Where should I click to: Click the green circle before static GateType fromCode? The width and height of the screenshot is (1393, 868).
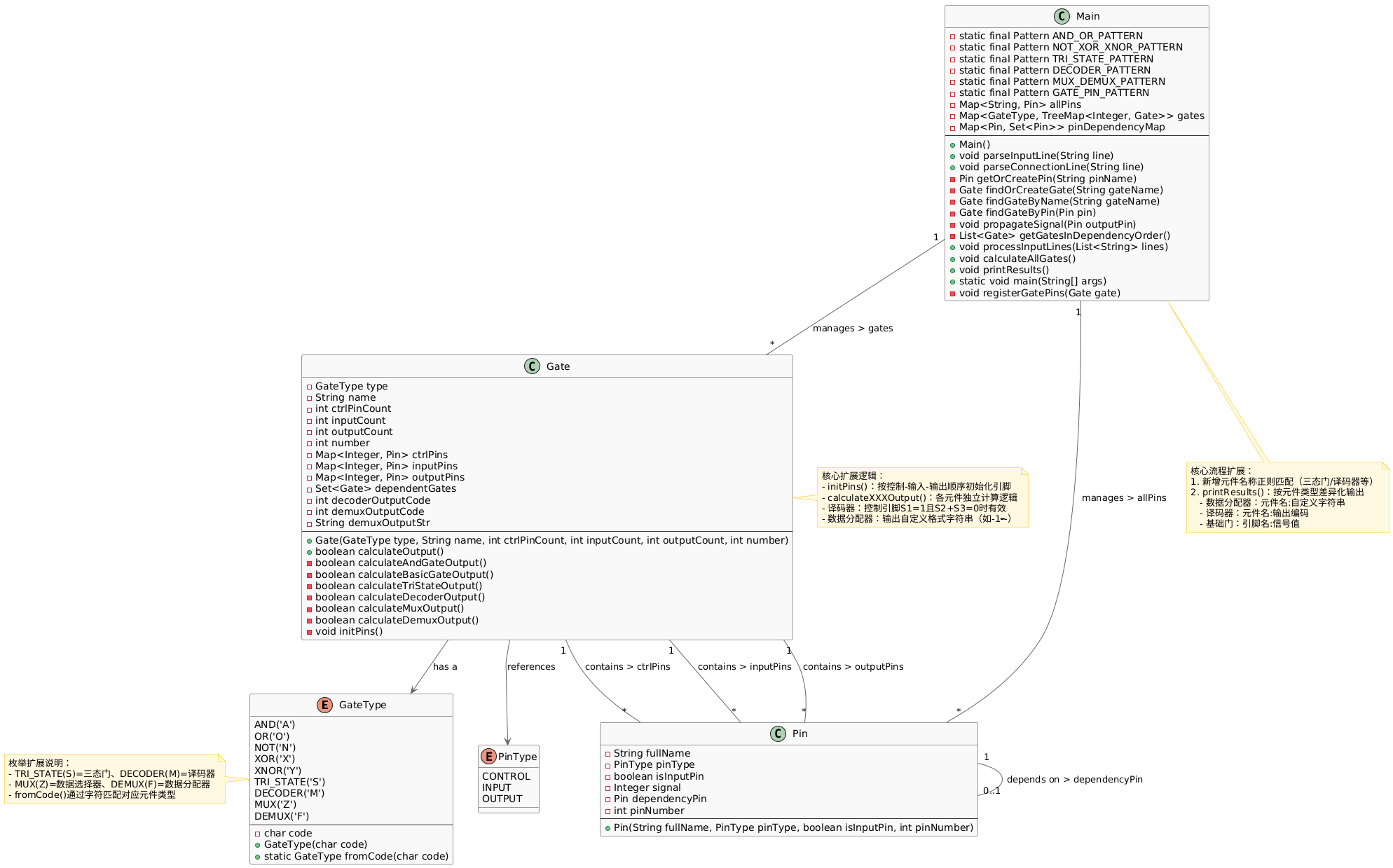(x=258, y=856)
